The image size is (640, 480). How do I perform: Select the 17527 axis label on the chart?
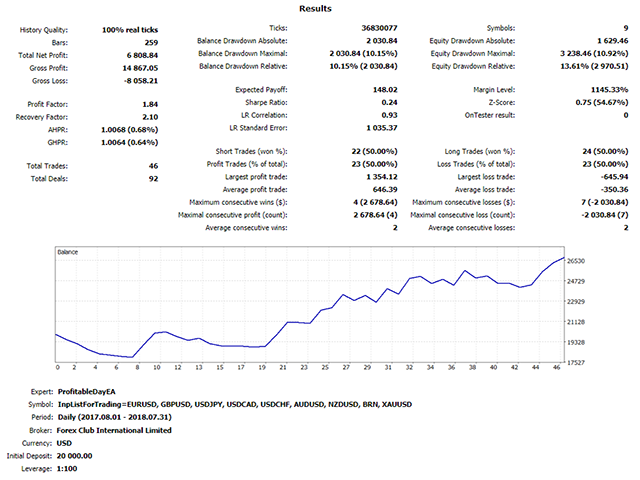coord(576,362)
